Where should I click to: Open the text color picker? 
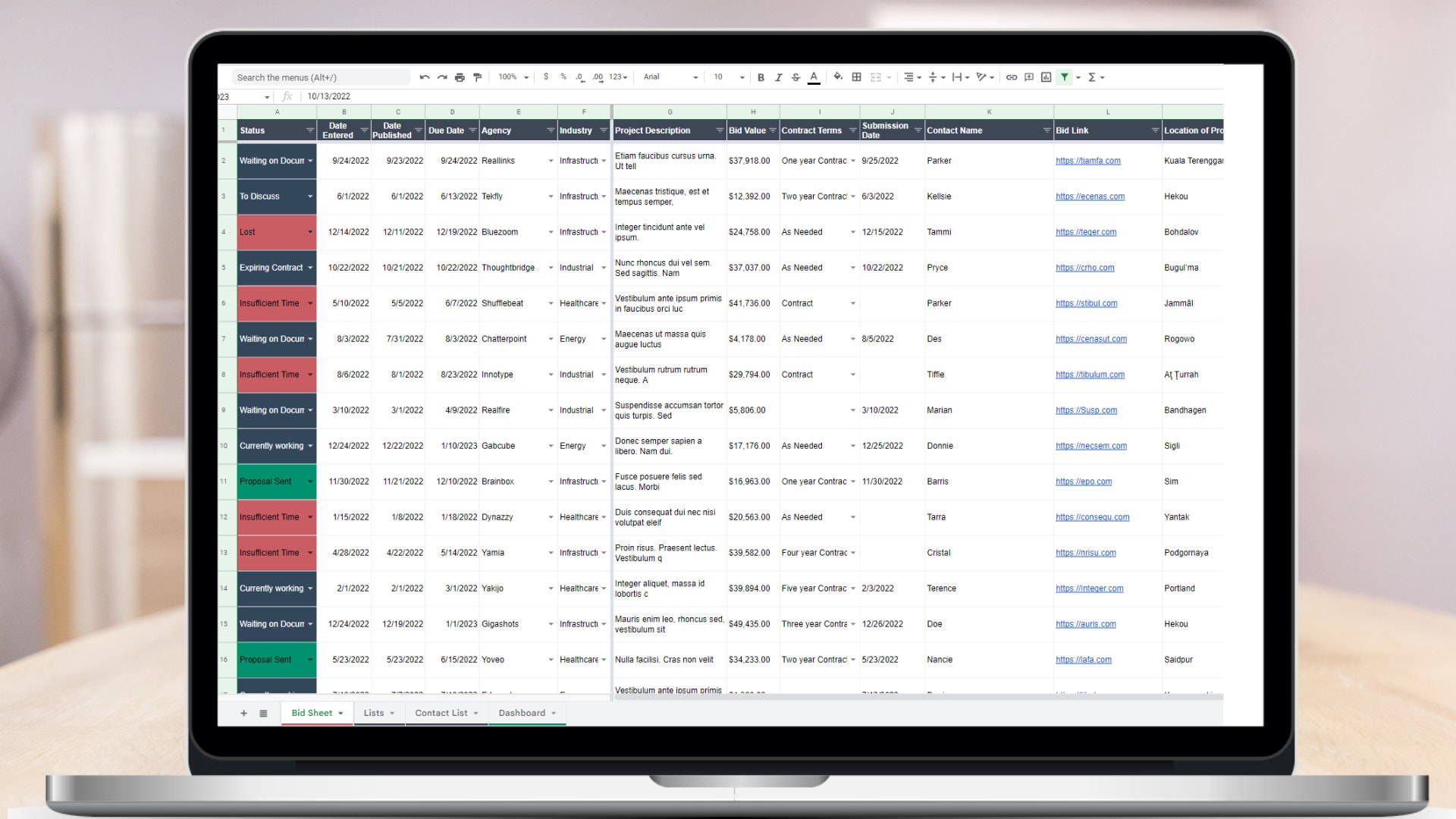(x=814, y=77)
